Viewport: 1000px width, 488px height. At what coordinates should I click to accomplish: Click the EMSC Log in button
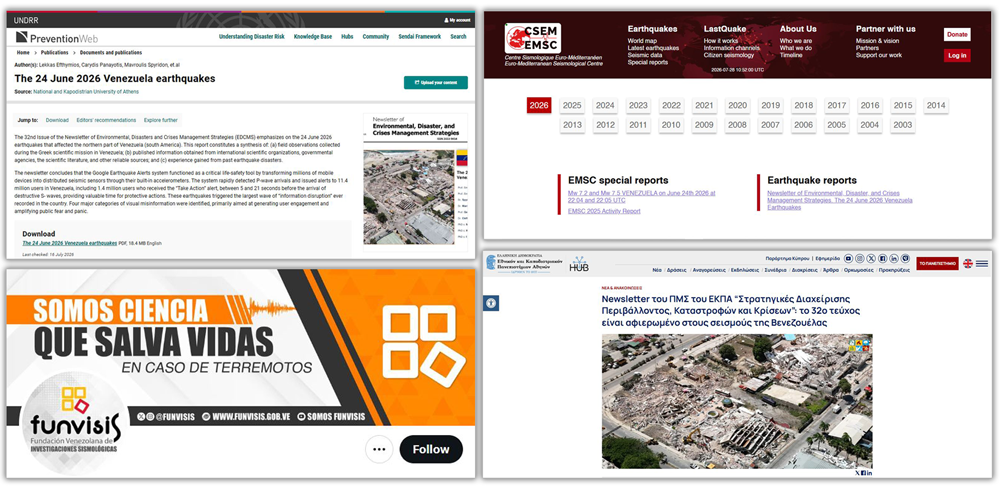[x=957, y=55]
